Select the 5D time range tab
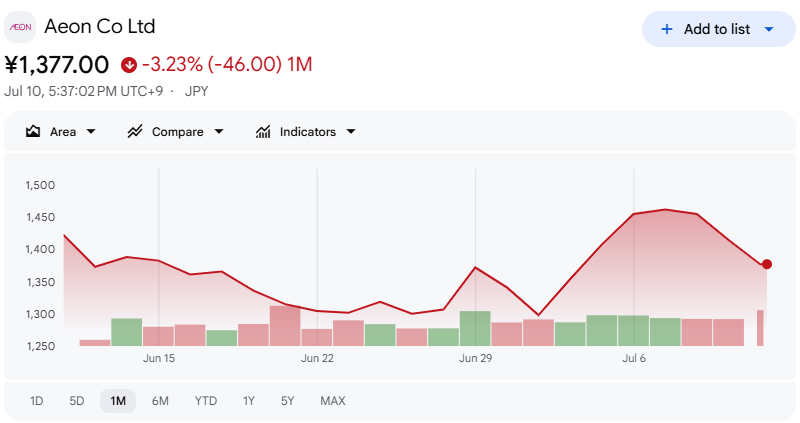This screenshot has width=800, height=423. 77,401
